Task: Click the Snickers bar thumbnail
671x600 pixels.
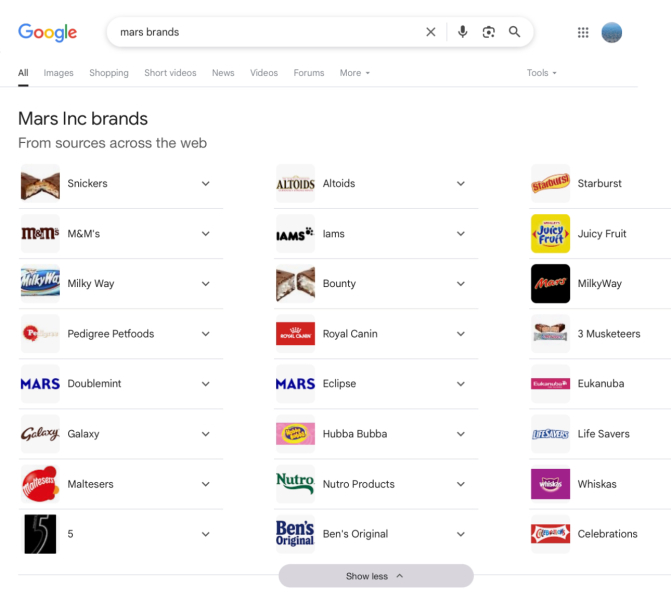Action: click(40, 184)
